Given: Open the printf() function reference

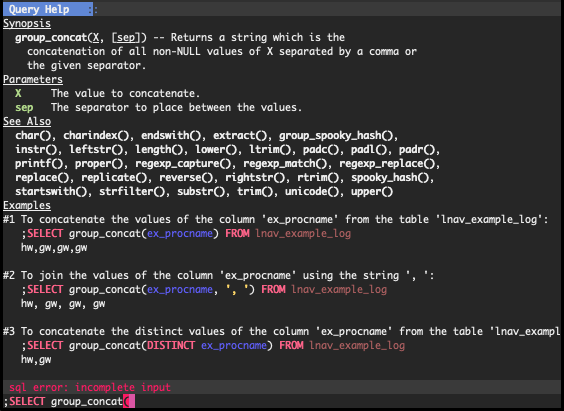Looking at the screenshot, I should (x=39, y=164).
